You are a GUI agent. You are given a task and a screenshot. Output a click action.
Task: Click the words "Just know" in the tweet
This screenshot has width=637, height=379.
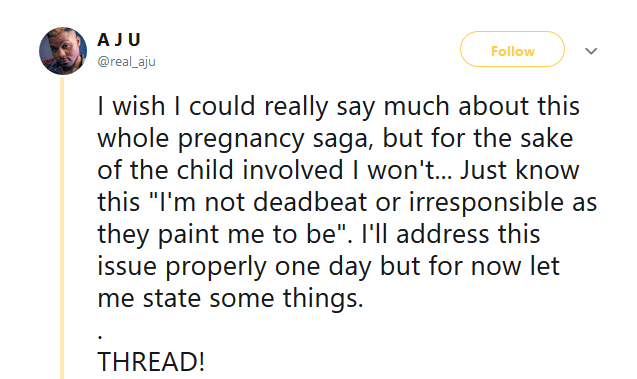point(520,170)
